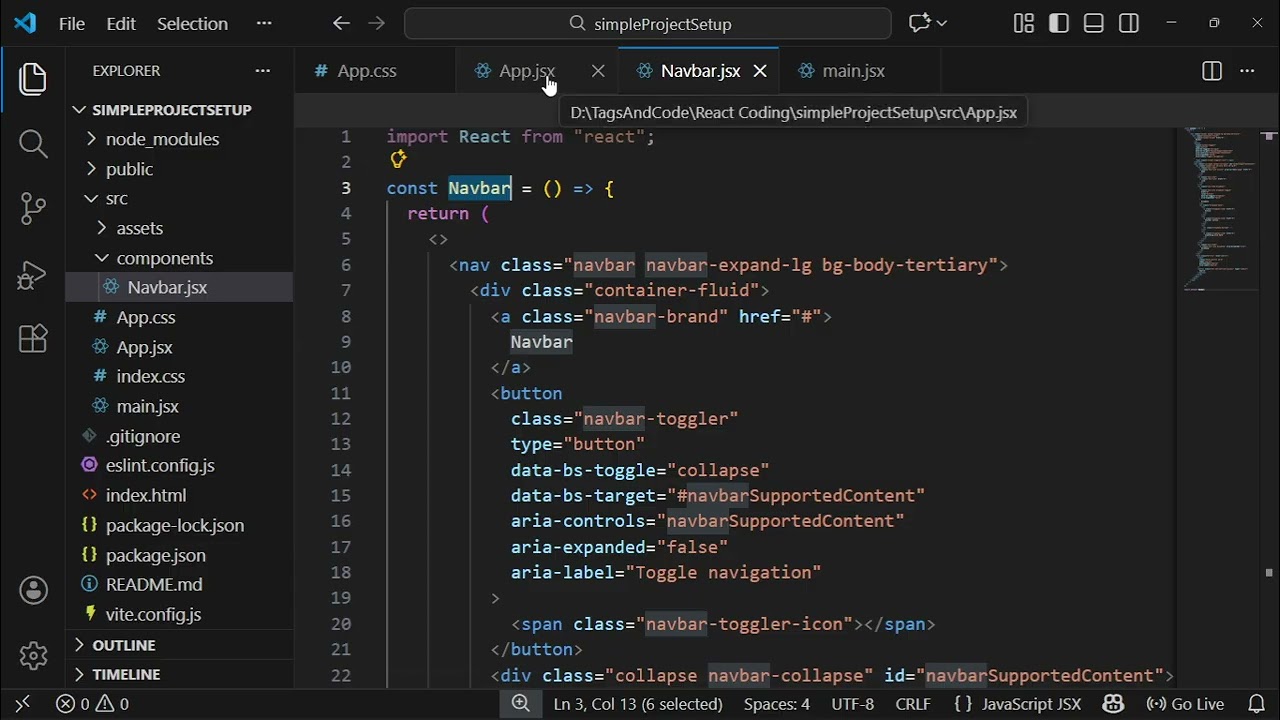This screenshot has width=1280, height=720.
Task: Open Explorer Views and More Actions ellipsis
Action: click(x=262, y=71)
